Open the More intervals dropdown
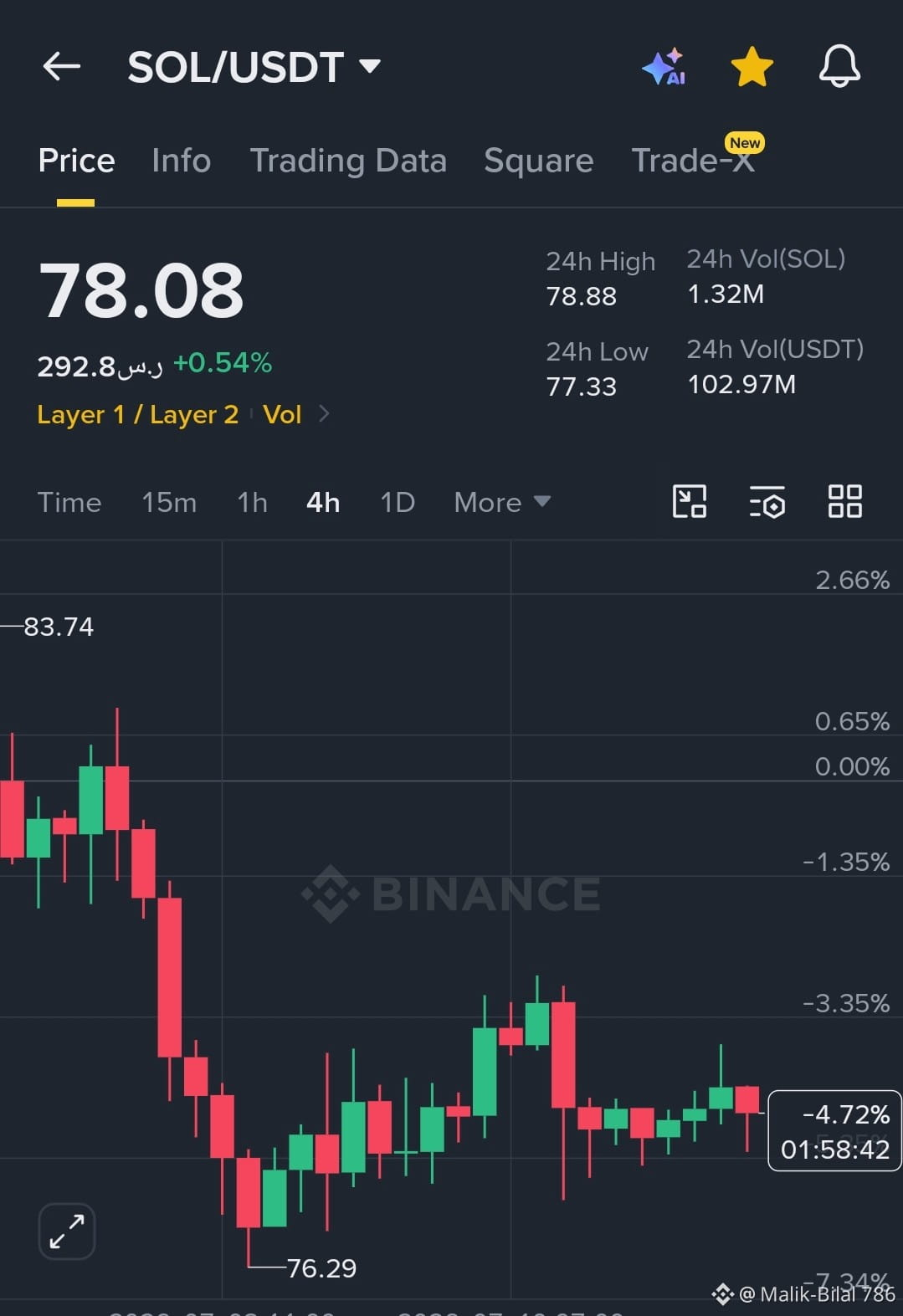The height and width of the screenshot is (1316, 903). point(502,502)
